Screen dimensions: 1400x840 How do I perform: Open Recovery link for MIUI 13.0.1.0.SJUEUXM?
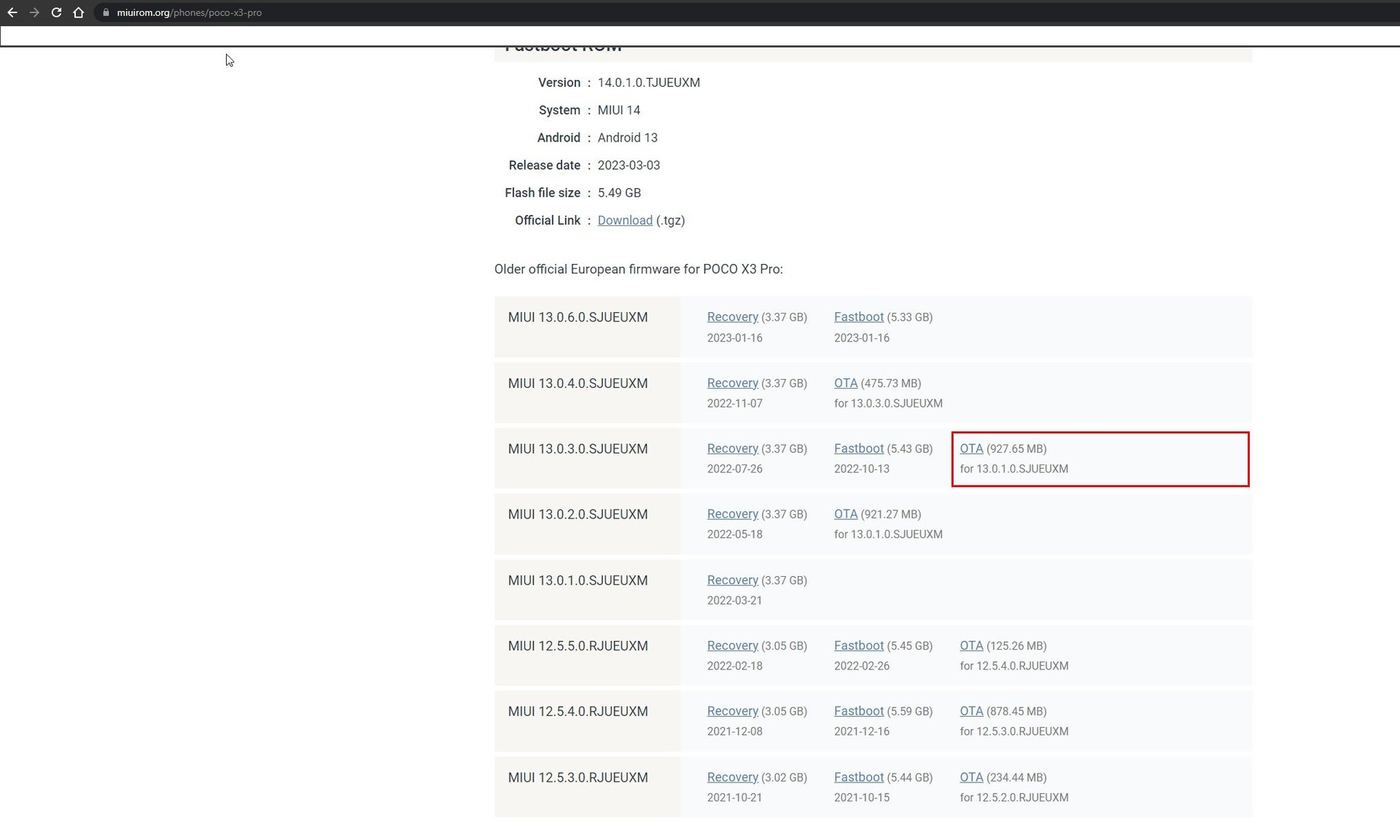[732, 580]
